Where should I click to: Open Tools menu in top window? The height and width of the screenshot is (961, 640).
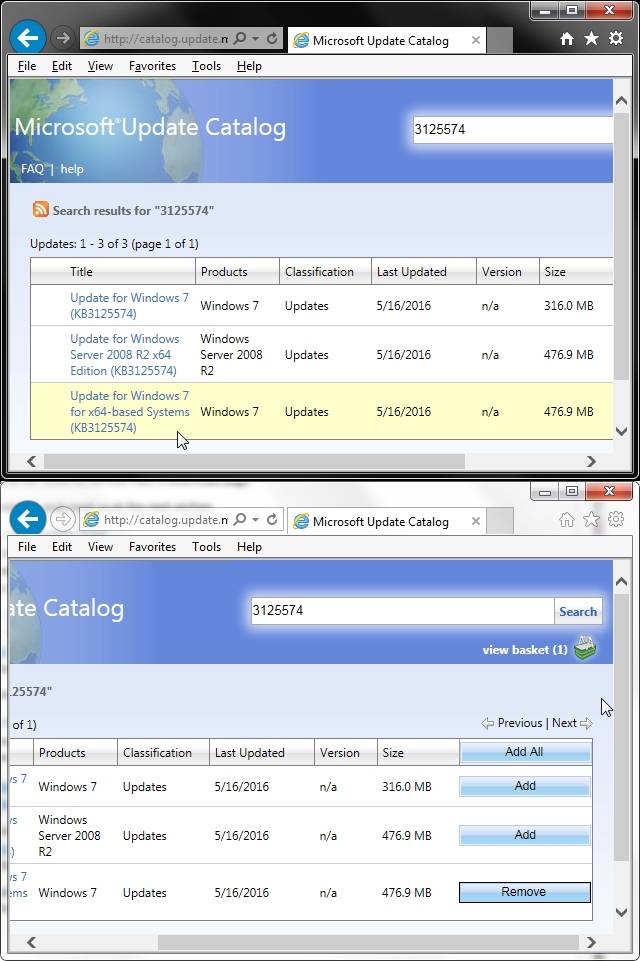[207, 66]
